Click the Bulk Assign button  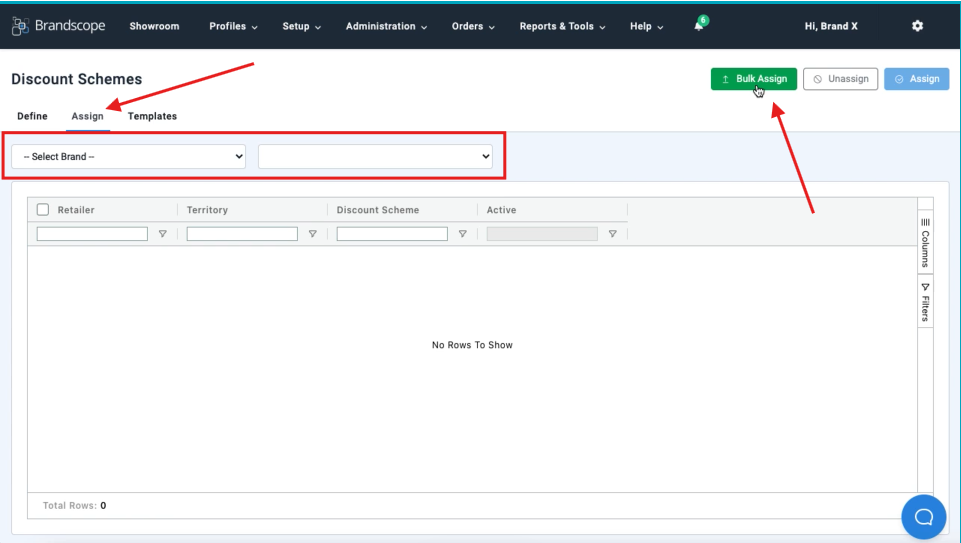point(754,79)
